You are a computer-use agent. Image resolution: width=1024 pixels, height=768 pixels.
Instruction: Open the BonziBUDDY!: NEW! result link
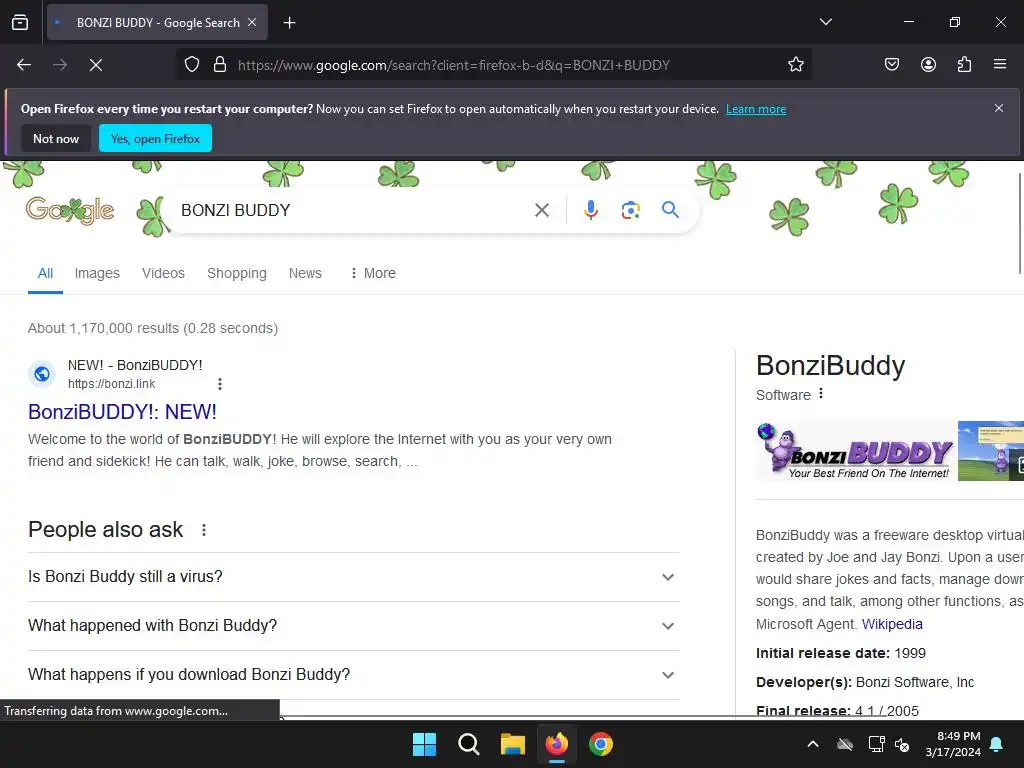(x=122, y=412)
